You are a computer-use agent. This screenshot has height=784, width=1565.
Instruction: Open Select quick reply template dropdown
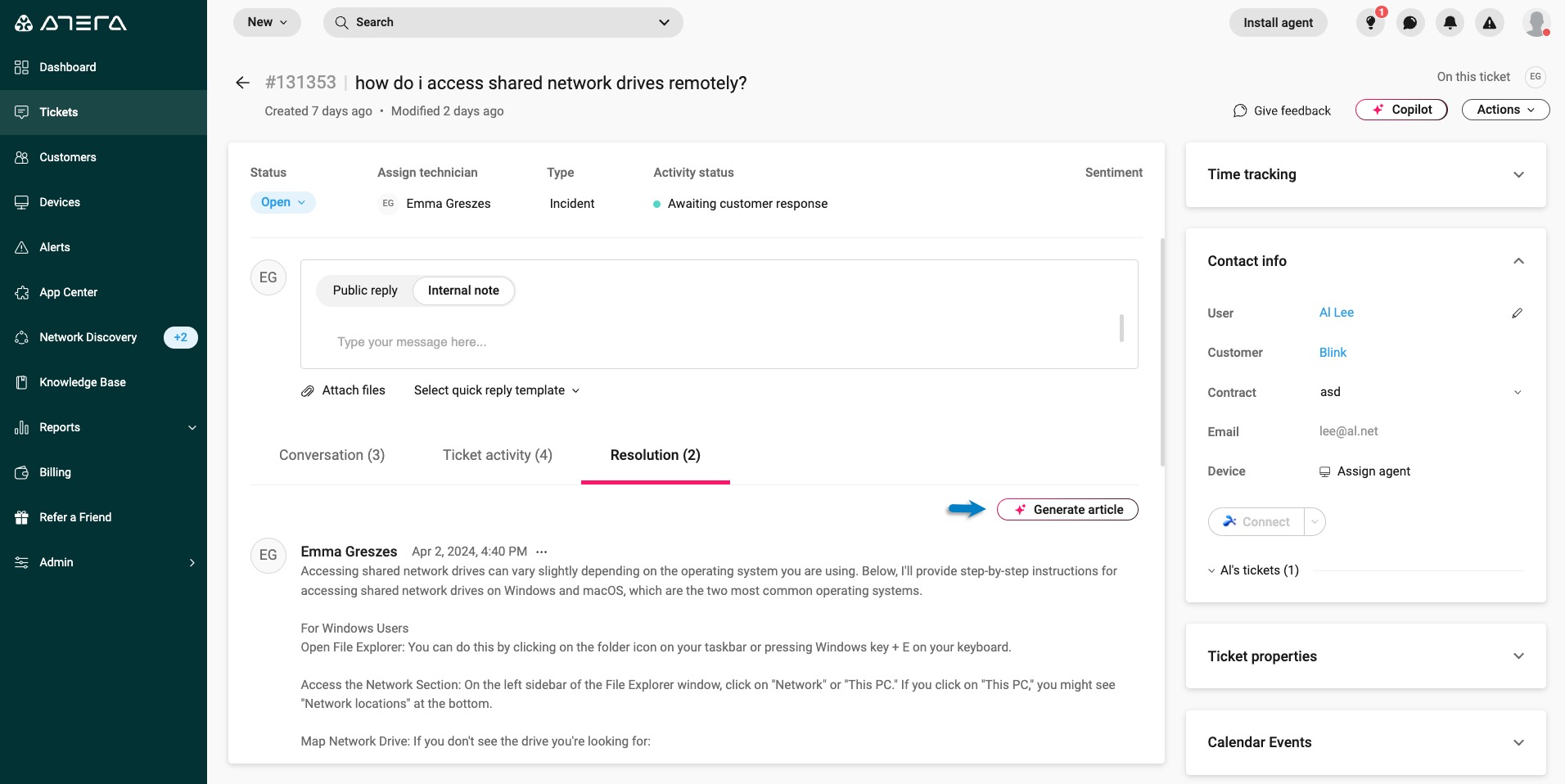coord(496,390)
